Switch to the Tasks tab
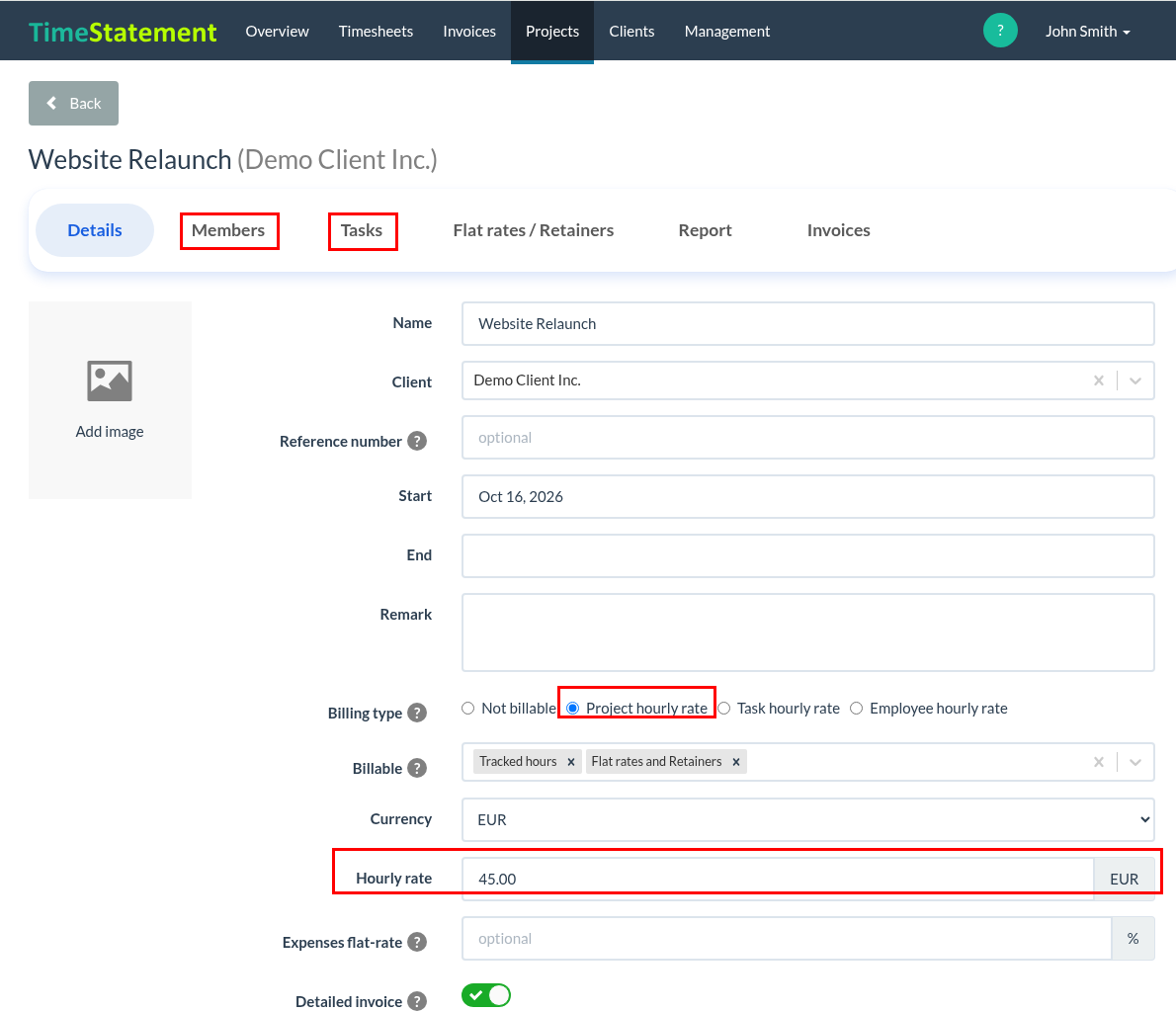 coord(362,230)
